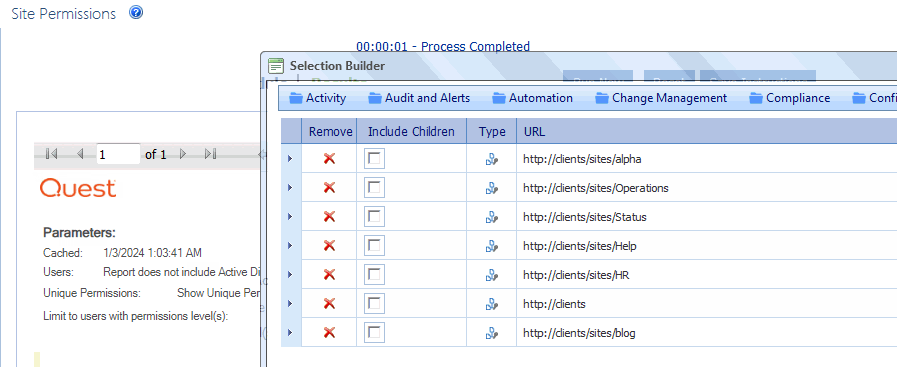The height and width of the screenshot is (367, 897).
Task: Open the Compliance menu
Action: tap(790, 98)
